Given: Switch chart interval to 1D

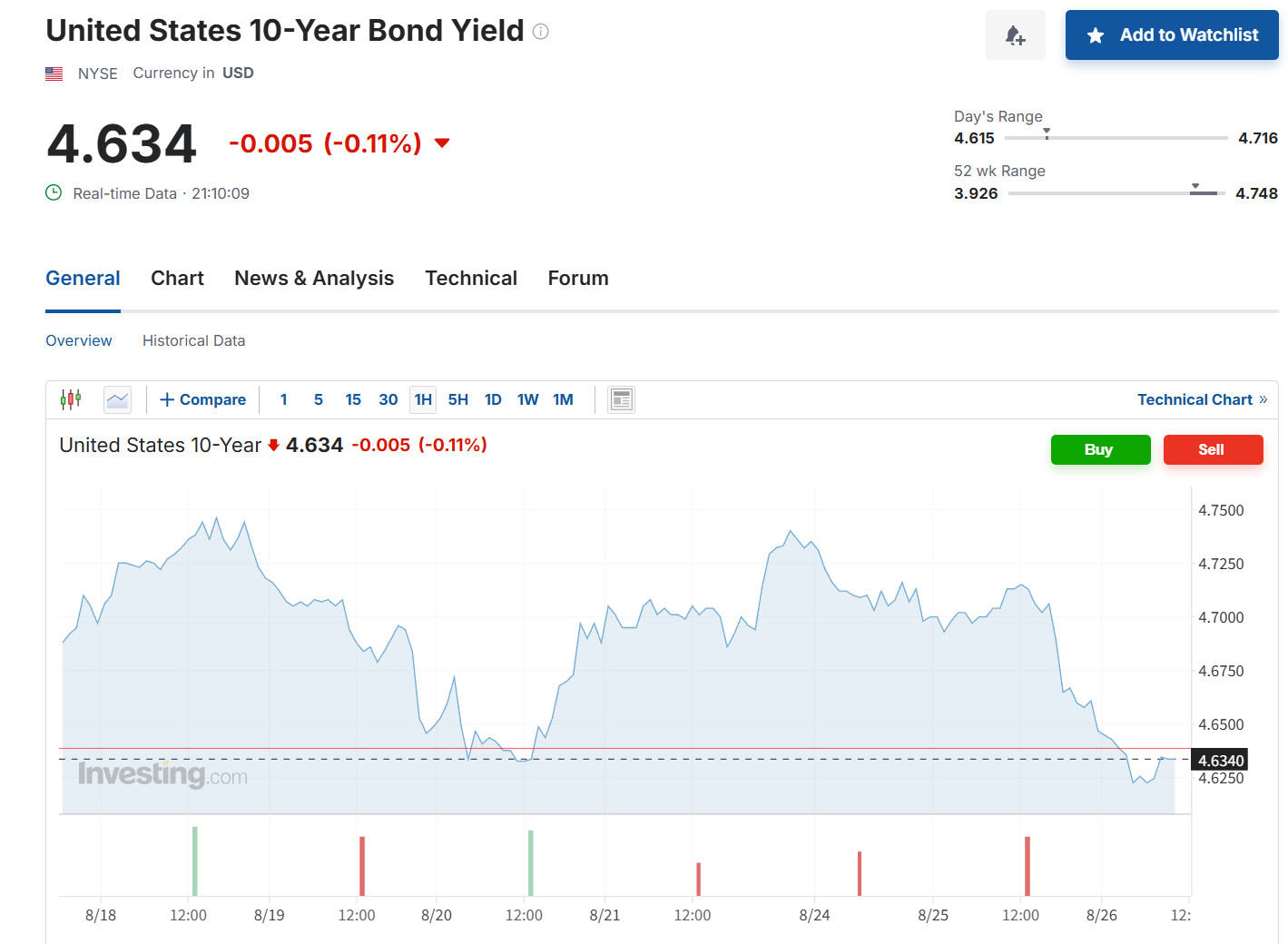Looking at the screenshot, I should pos(493,399).
